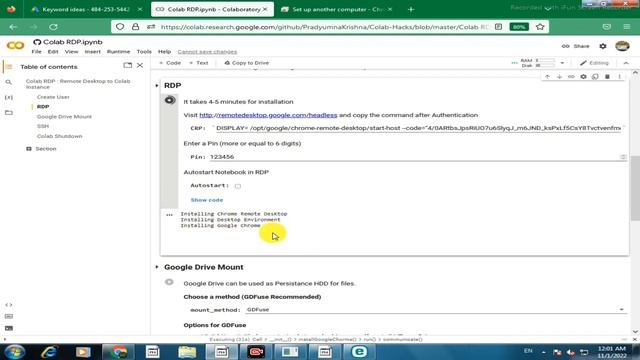Open the Tools menu

point(144,52)
